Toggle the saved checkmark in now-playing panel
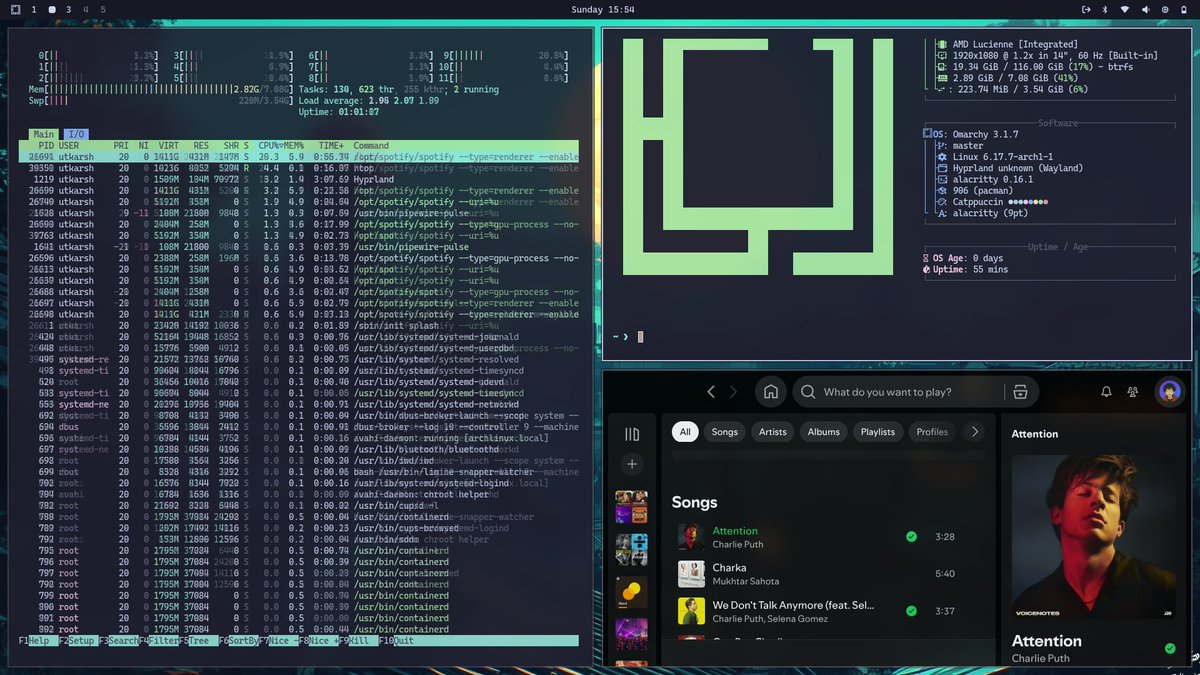 tap(1170, 648)
